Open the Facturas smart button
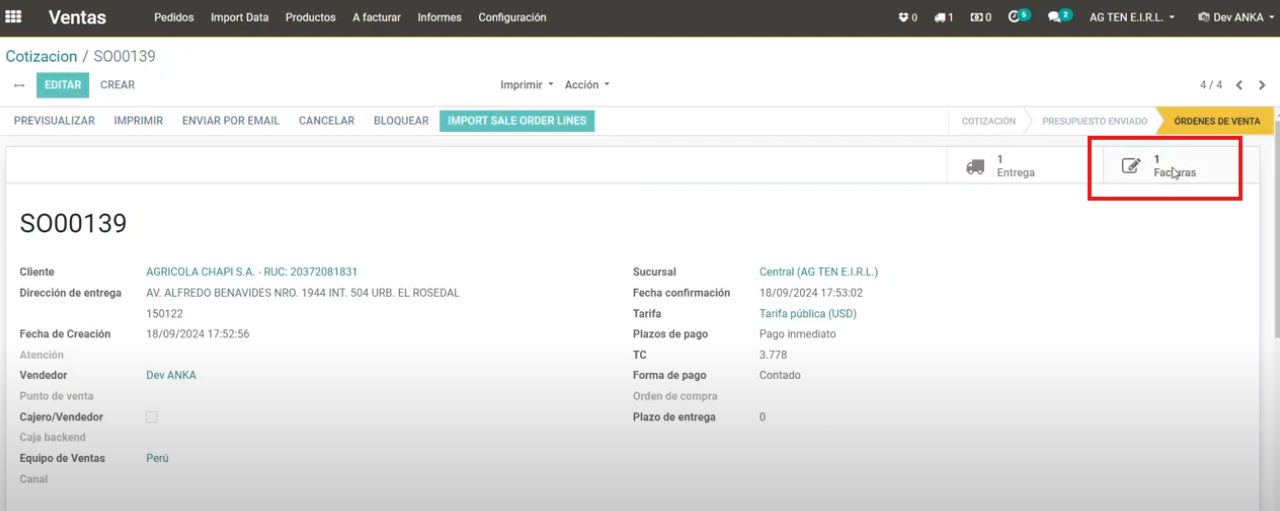Screen dimensions: 1280x511 point(1164,166)
